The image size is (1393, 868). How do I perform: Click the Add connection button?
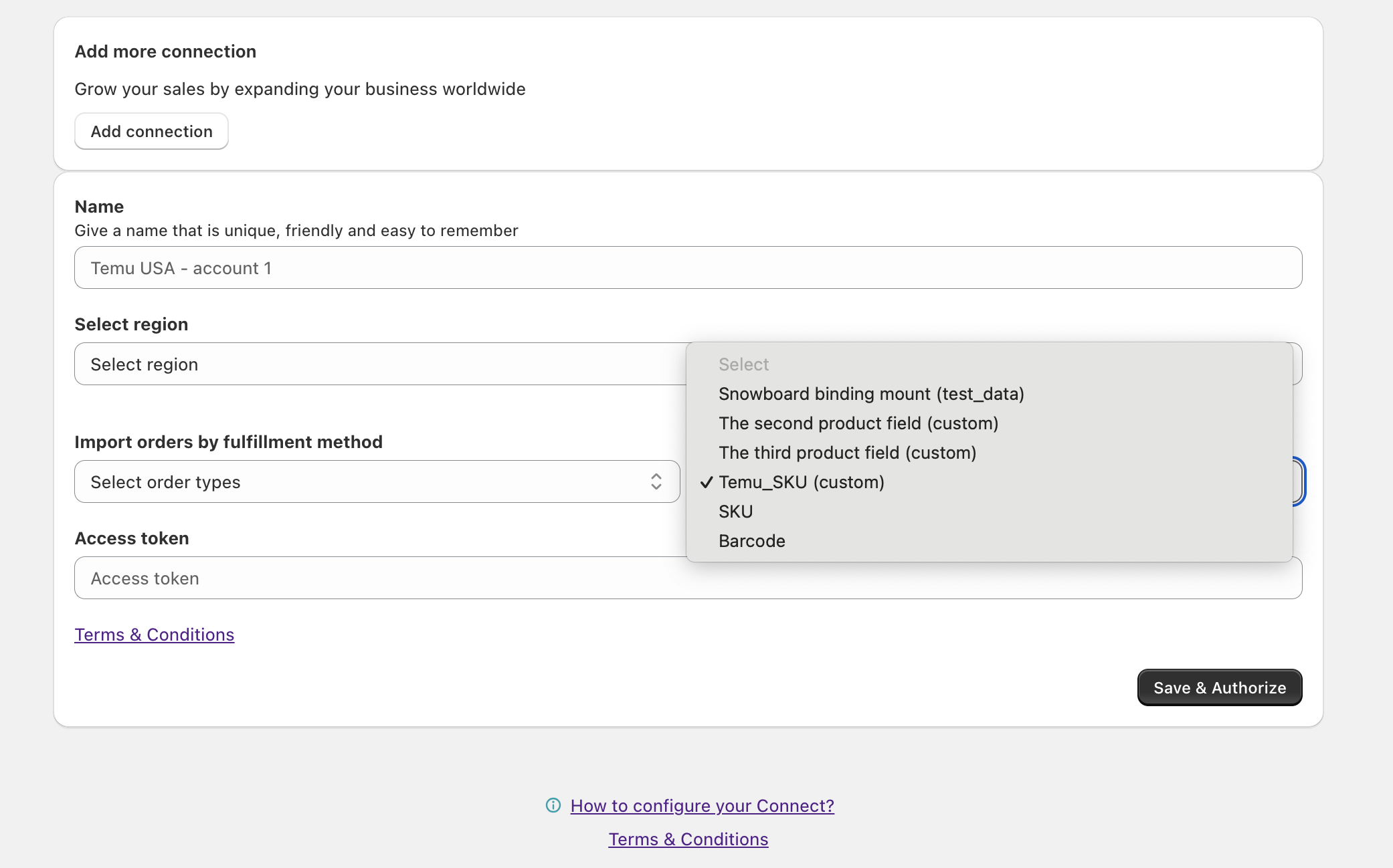pos(151,131)
